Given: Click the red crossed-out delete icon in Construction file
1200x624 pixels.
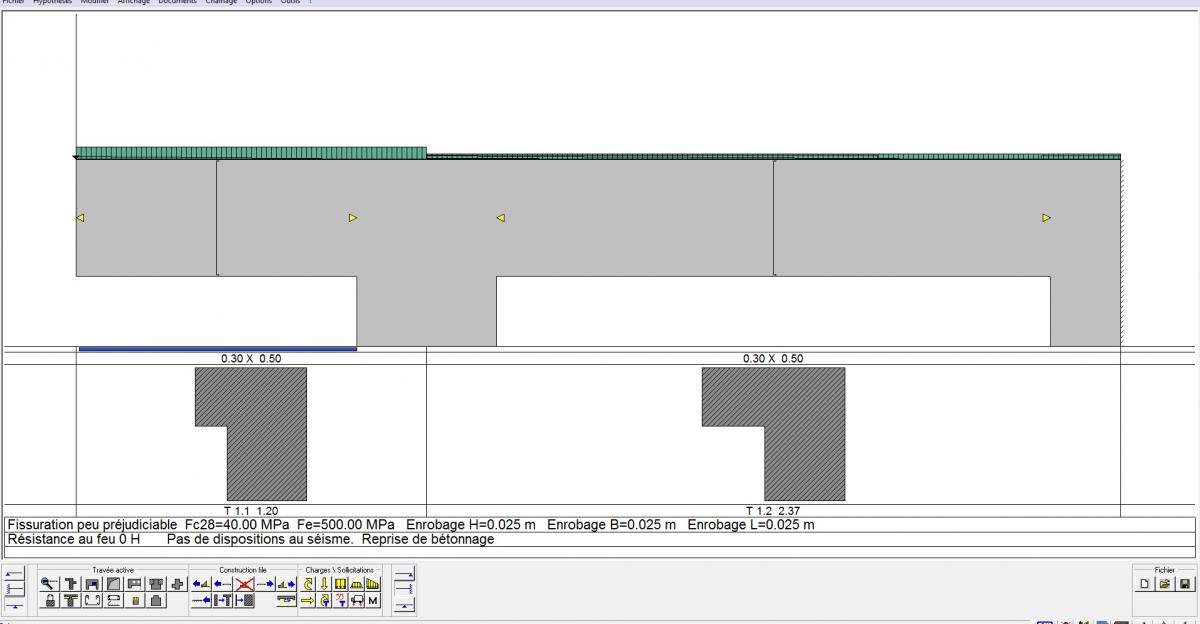Looking at the screenshot, I should pyautogui.click(x=244, y=584).
